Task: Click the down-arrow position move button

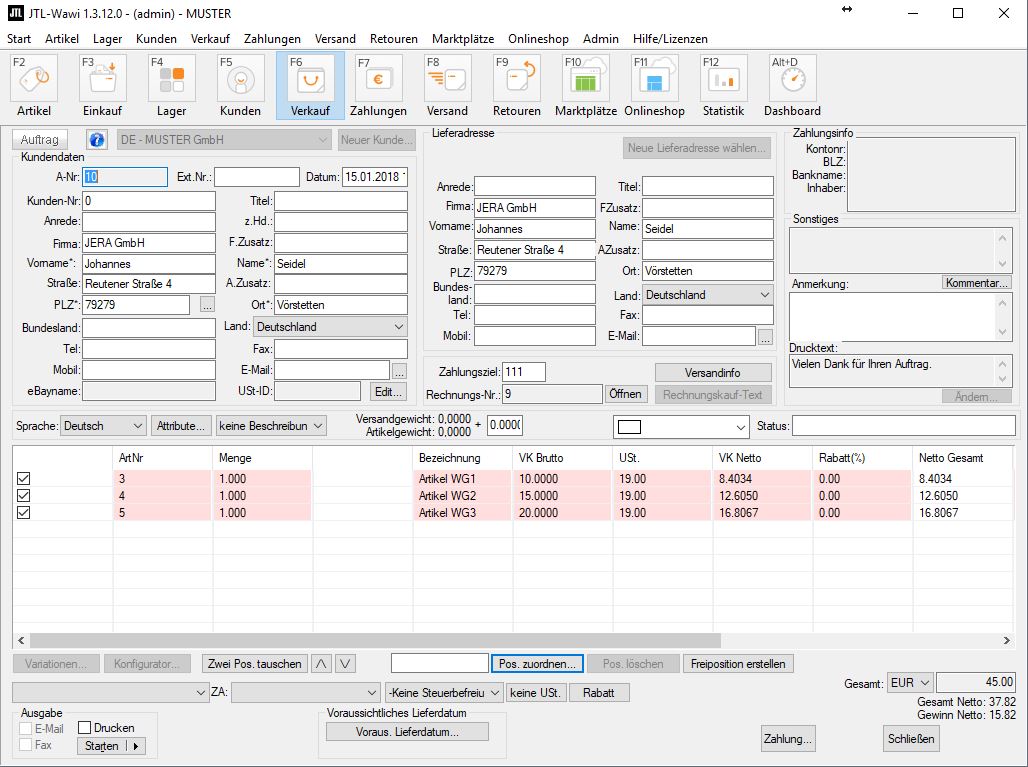Action: (346, 663)
